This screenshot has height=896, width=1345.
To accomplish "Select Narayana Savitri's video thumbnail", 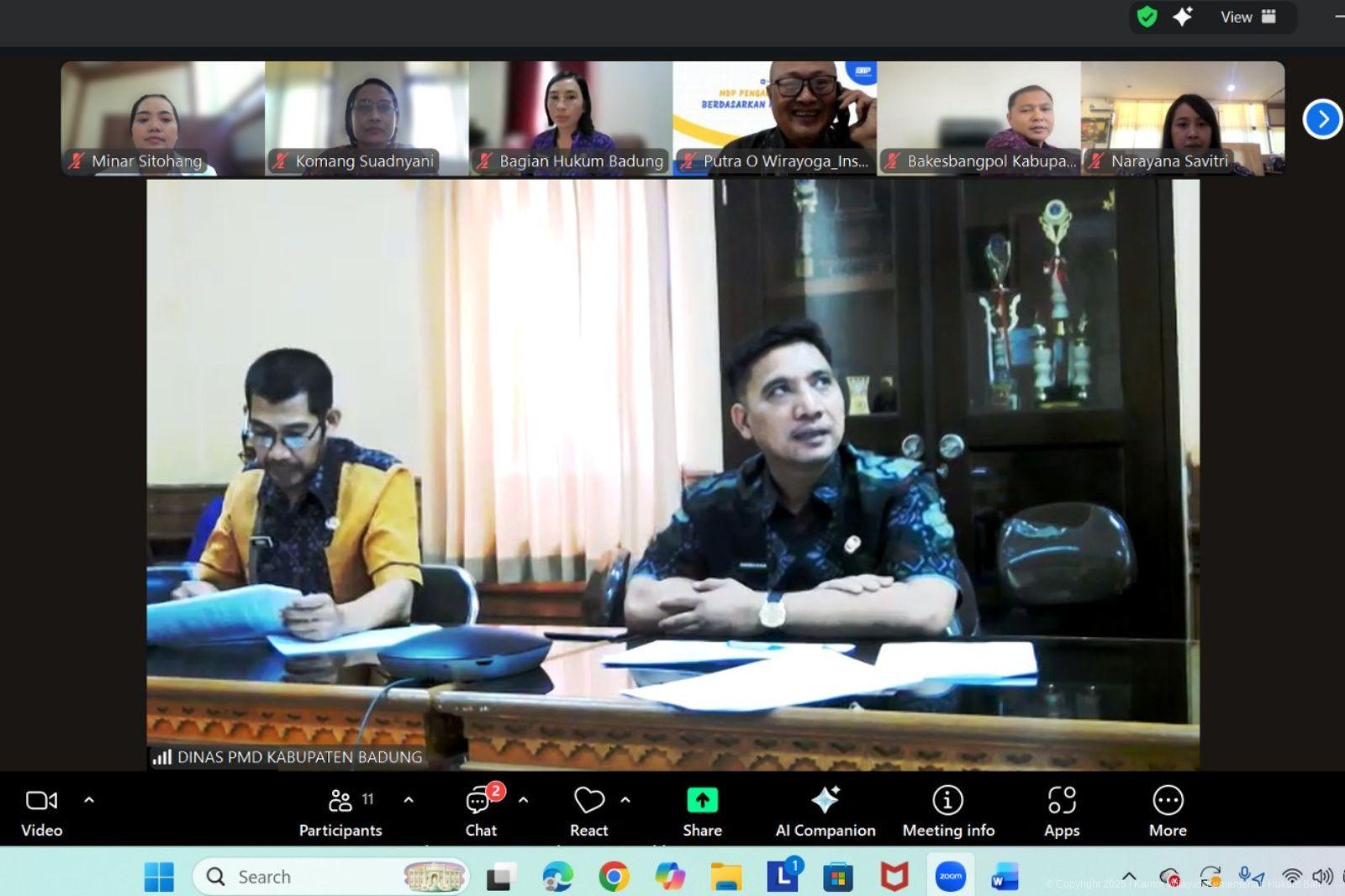I will pos(1182,118).
